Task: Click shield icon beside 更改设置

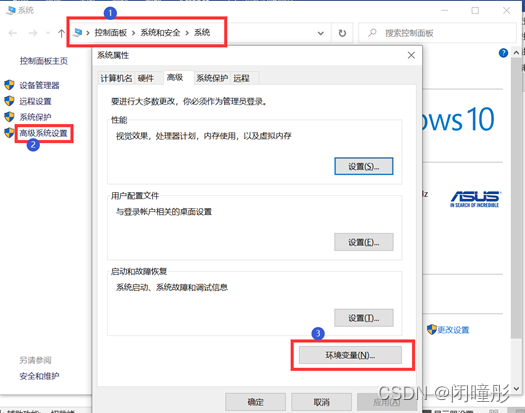Action: click(432, 329)
